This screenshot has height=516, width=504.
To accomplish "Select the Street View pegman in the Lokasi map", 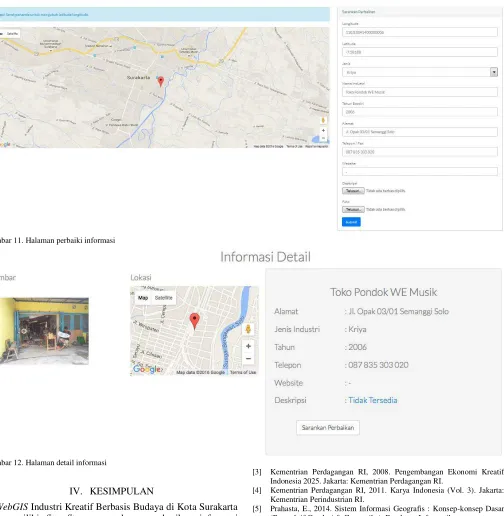I will pyautogui.click(x=248, y=329).
